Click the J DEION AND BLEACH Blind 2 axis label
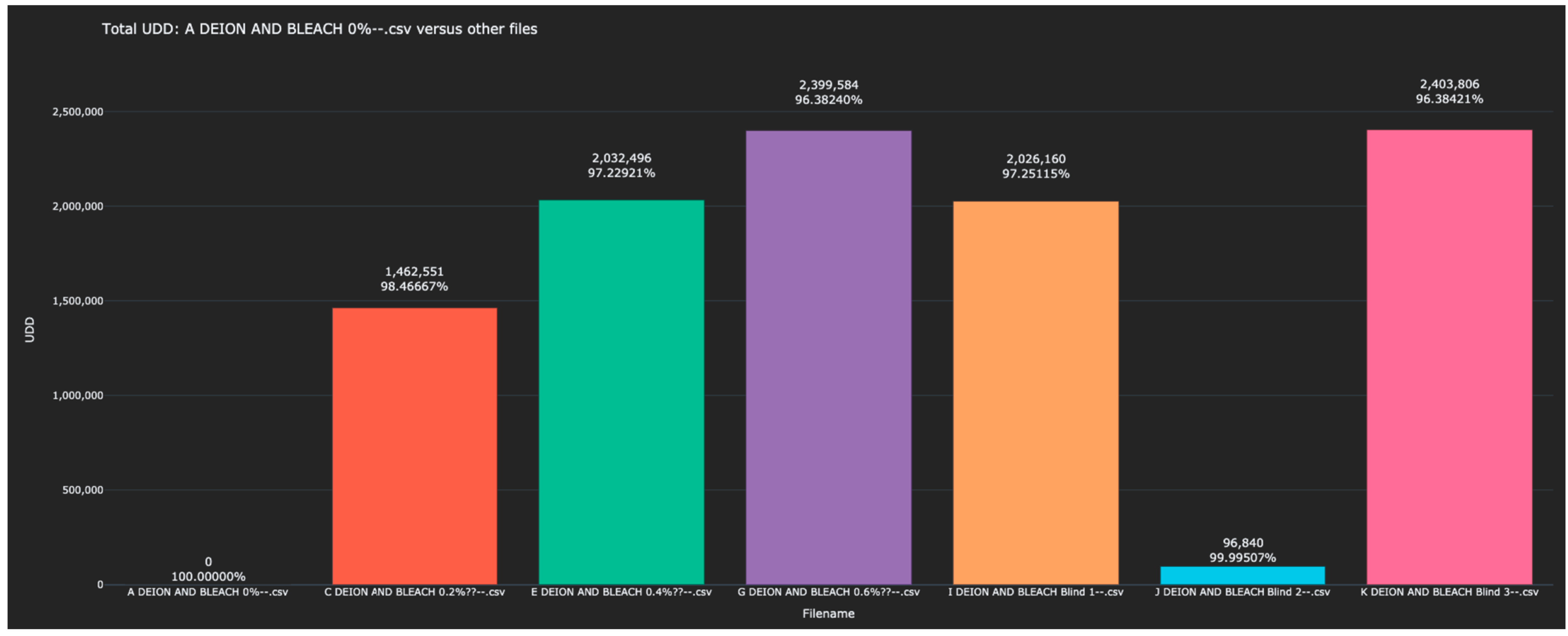This screenshot has height=636, width=1568. [1242, 592]
